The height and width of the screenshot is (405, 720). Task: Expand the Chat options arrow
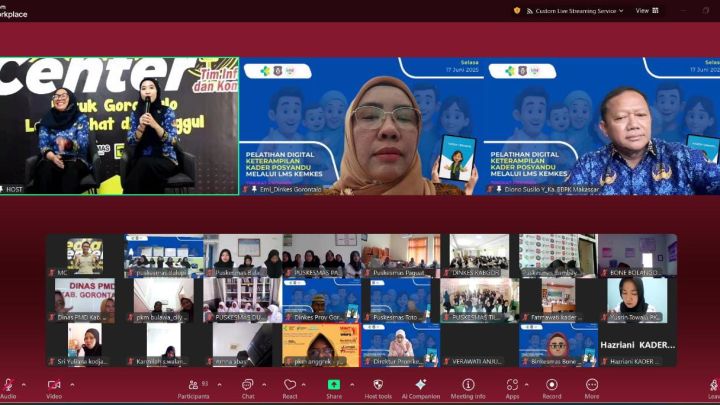pos(264,385)
